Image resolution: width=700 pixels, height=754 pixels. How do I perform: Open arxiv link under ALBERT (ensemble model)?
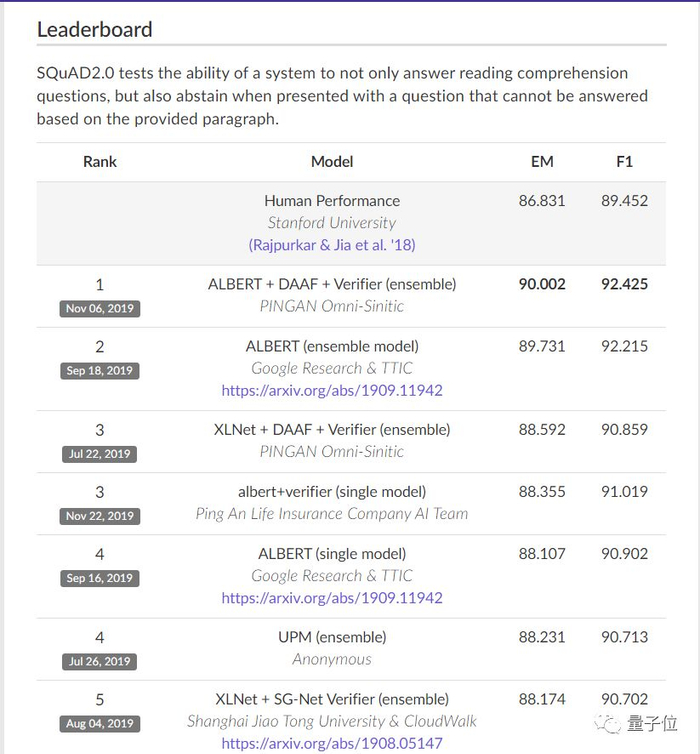click(332, 390)
